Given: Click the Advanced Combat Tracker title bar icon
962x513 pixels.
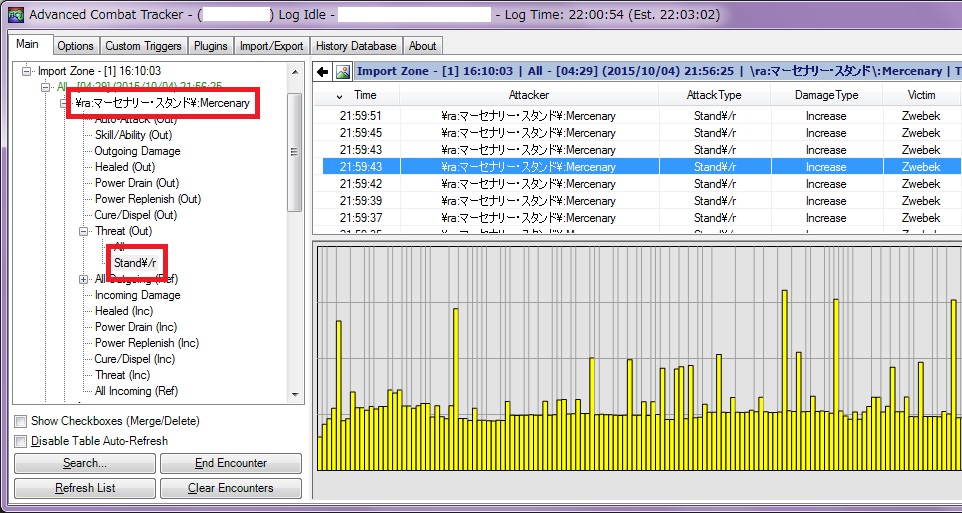Looking at the screenshot, I should [x=15, y=14].
